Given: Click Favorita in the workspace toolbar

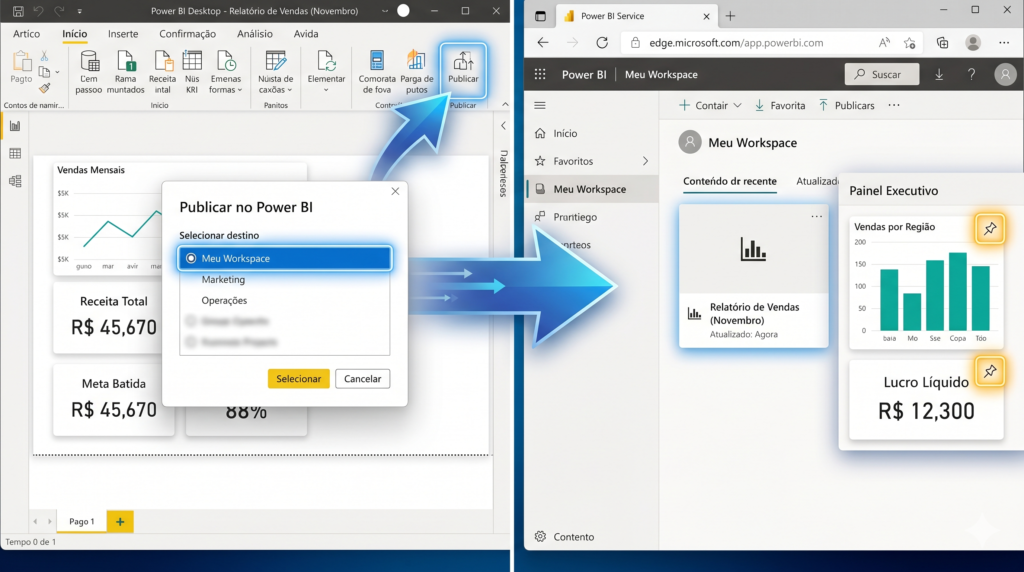Looking at the screenshot, I should [780, 105].
